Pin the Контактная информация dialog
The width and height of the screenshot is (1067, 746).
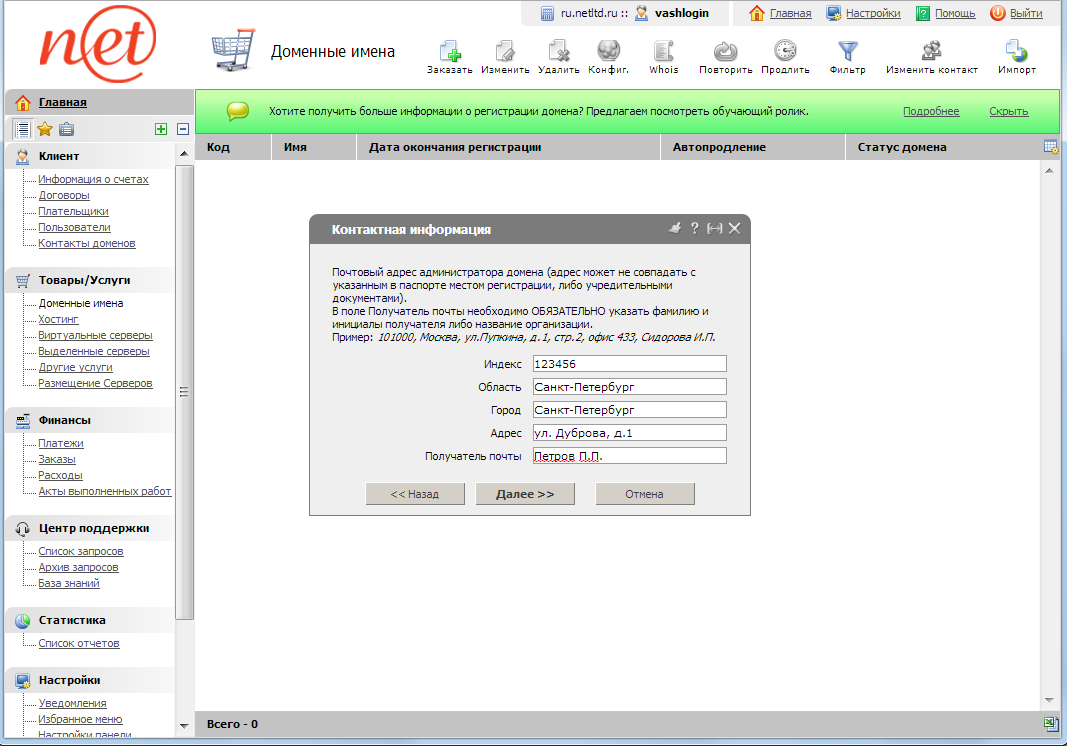tap(675, 228)
